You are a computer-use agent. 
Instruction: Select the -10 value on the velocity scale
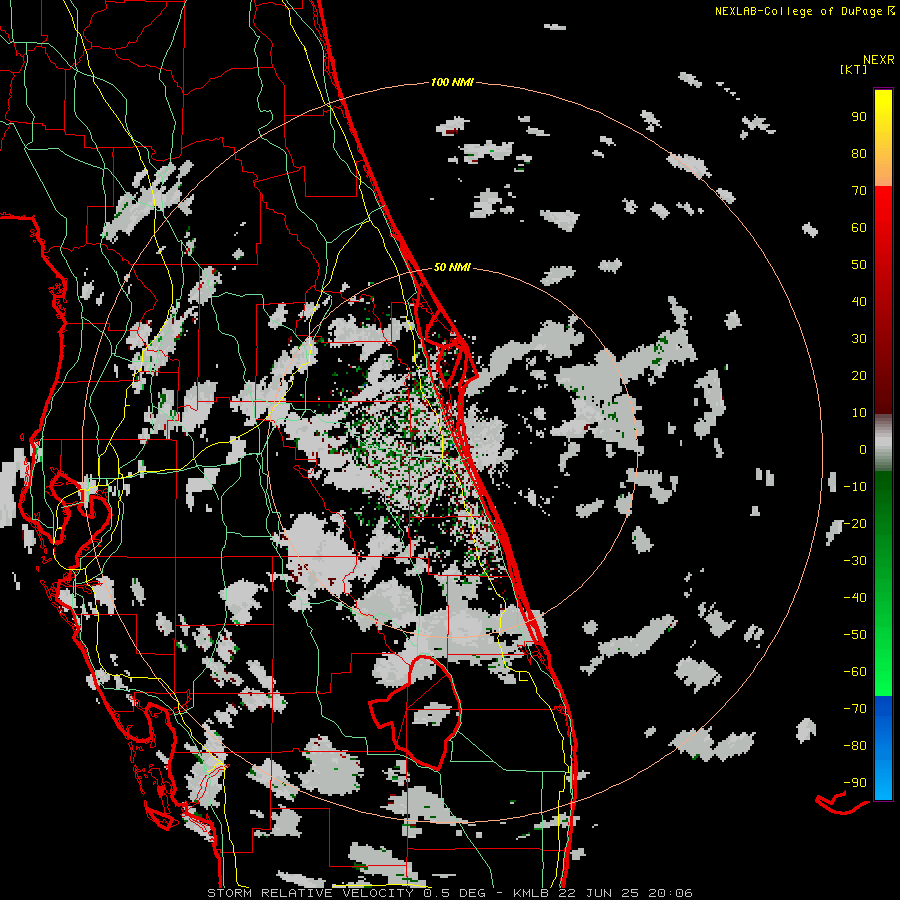(x=855, y=487)
